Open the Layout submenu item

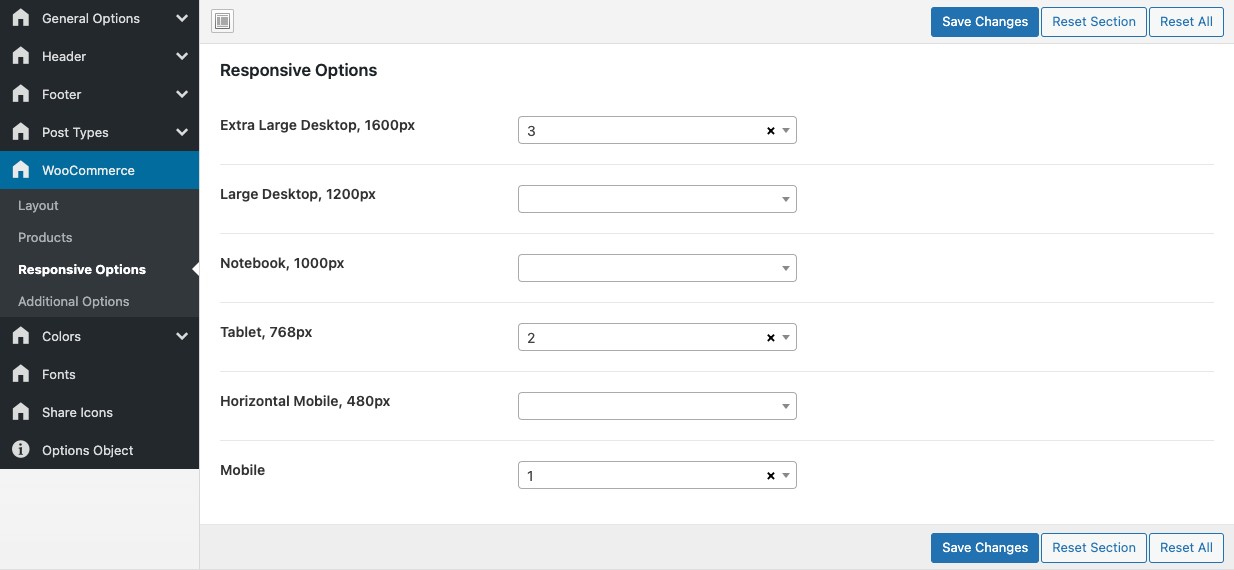coord(38,205)
